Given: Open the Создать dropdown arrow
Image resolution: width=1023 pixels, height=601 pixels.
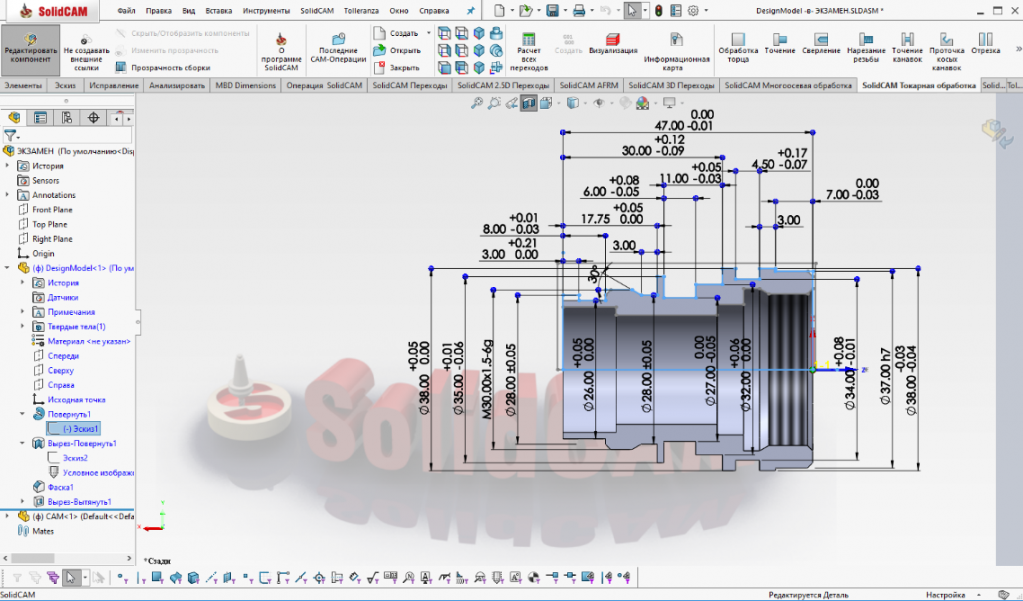Looking at the screenshot, I should (429, 33).
